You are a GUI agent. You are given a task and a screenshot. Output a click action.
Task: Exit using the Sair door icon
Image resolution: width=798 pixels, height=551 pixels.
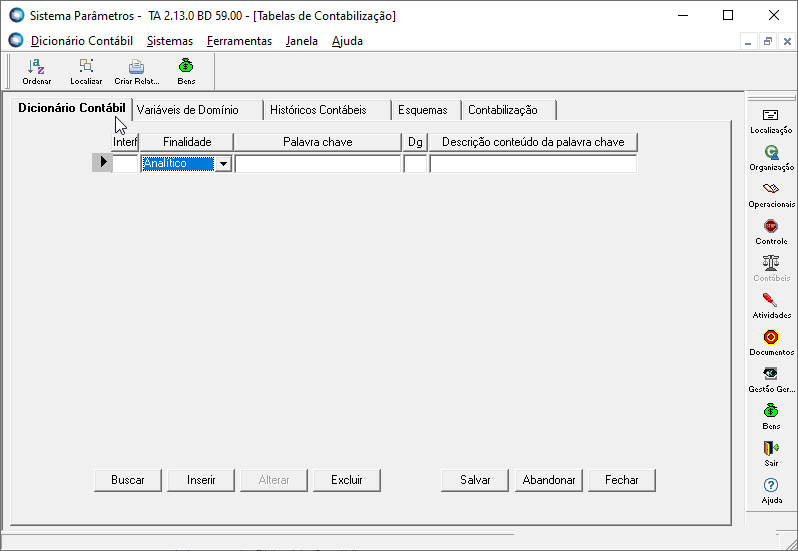tap(771, 454)
